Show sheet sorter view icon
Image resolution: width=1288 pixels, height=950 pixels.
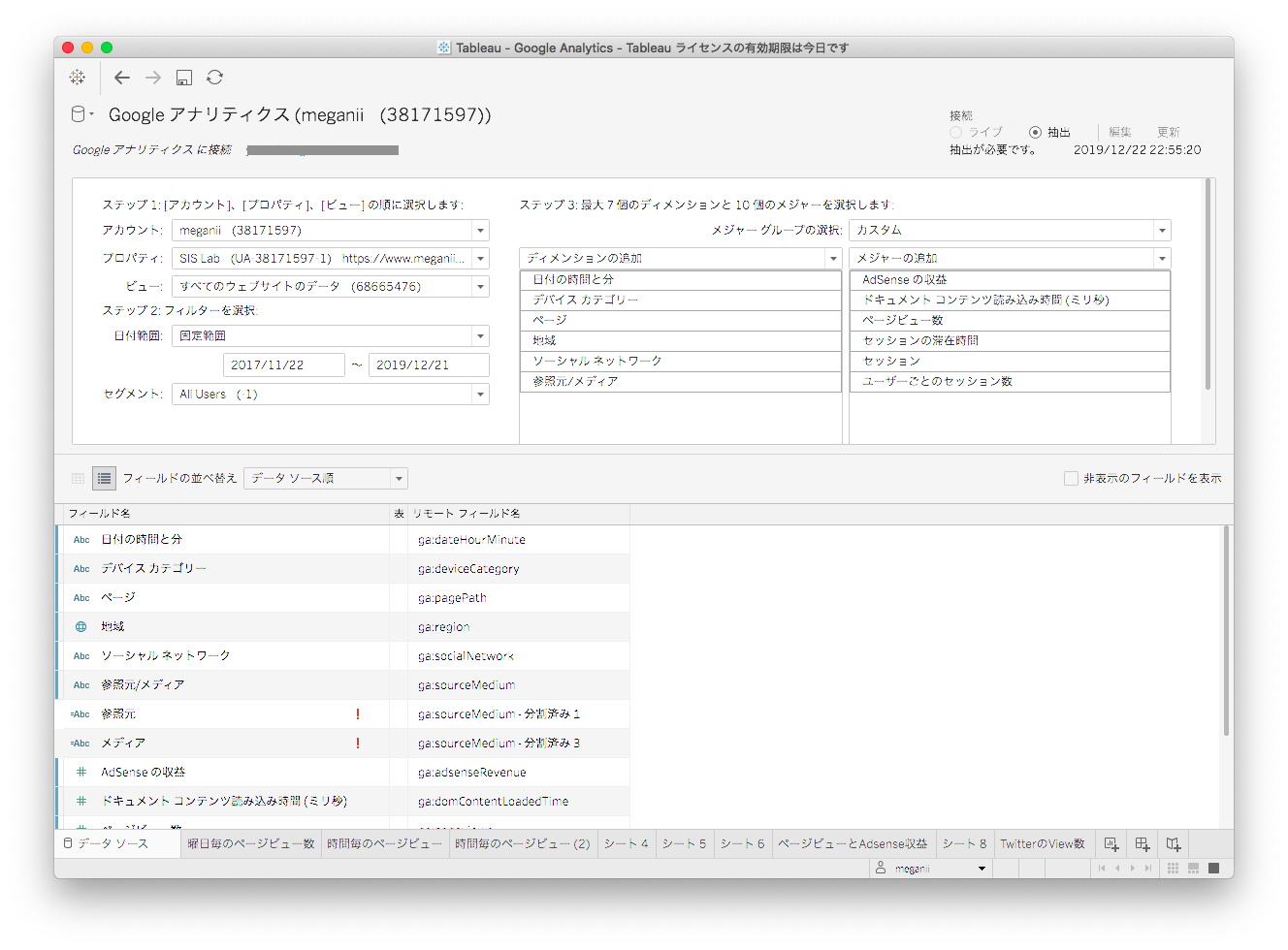1174,869
